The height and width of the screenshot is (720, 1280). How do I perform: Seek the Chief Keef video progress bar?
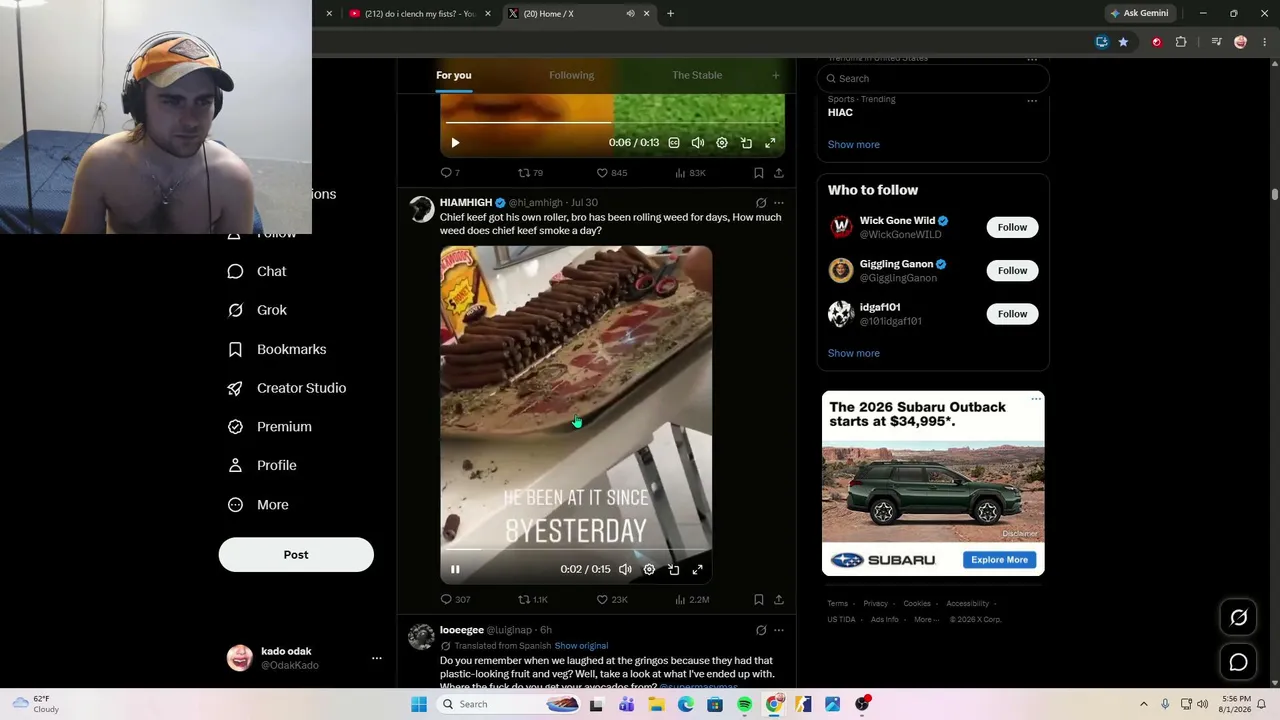tap(576, 549)
